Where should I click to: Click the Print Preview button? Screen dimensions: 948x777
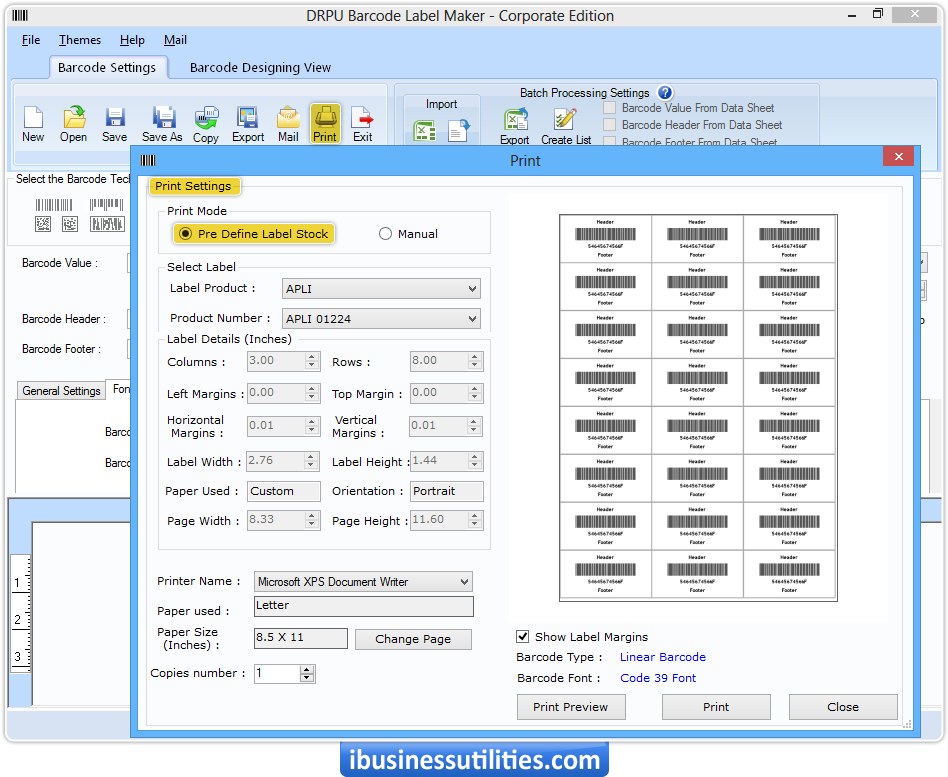pyautogui.click(x=571, y=707)
